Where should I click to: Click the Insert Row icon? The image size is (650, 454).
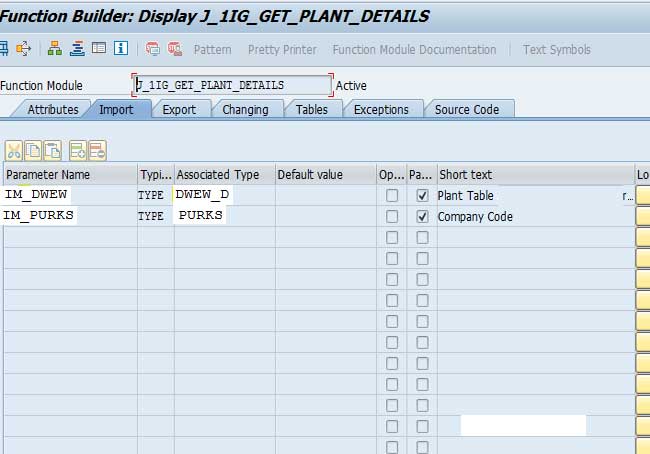tap(78, 150)
